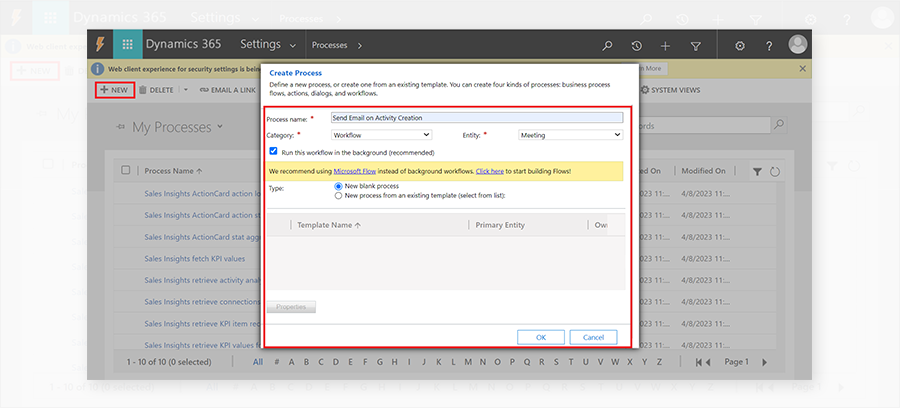Refresh the processes grid
The image size is (900, 408).
pos(774,172)
